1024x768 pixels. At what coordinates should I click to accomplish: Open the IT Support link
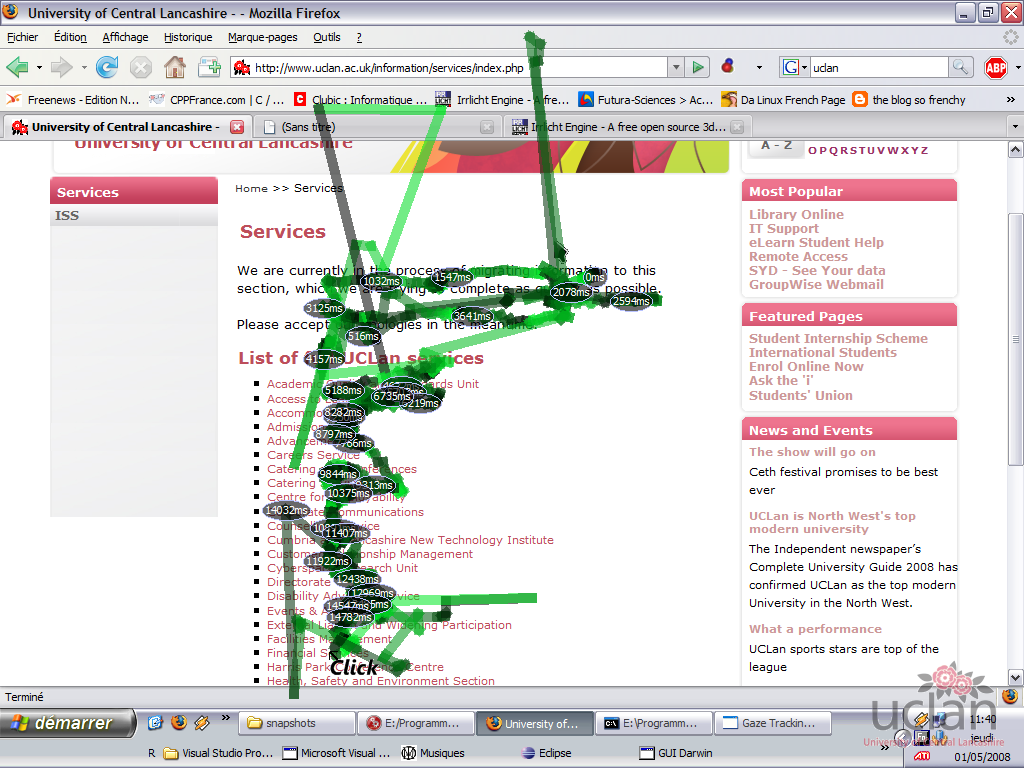click(784, 229)
